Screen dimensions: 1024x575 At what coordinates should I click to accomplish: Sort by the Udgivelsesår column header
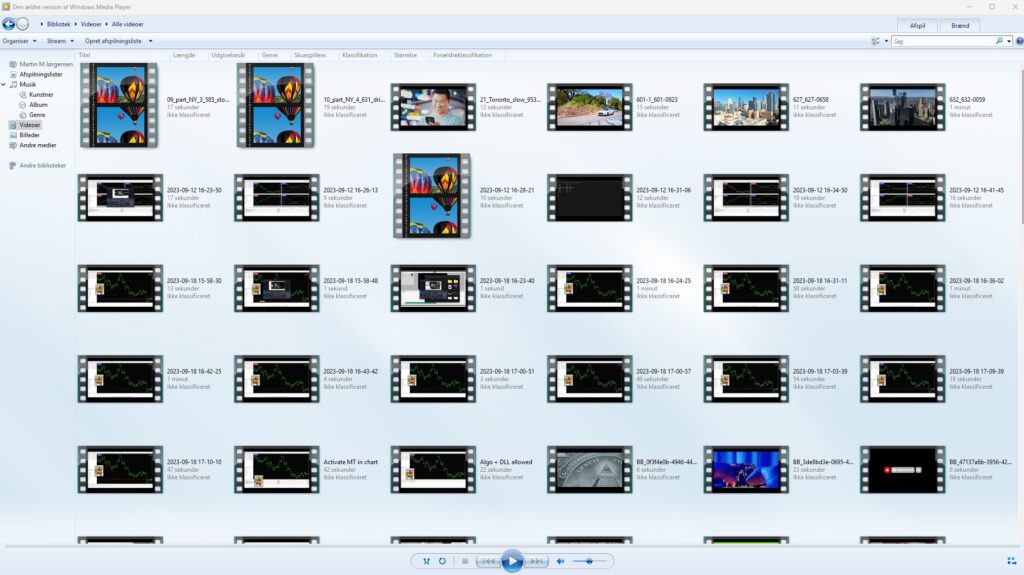pyautogui.click(x=228, y=55)
